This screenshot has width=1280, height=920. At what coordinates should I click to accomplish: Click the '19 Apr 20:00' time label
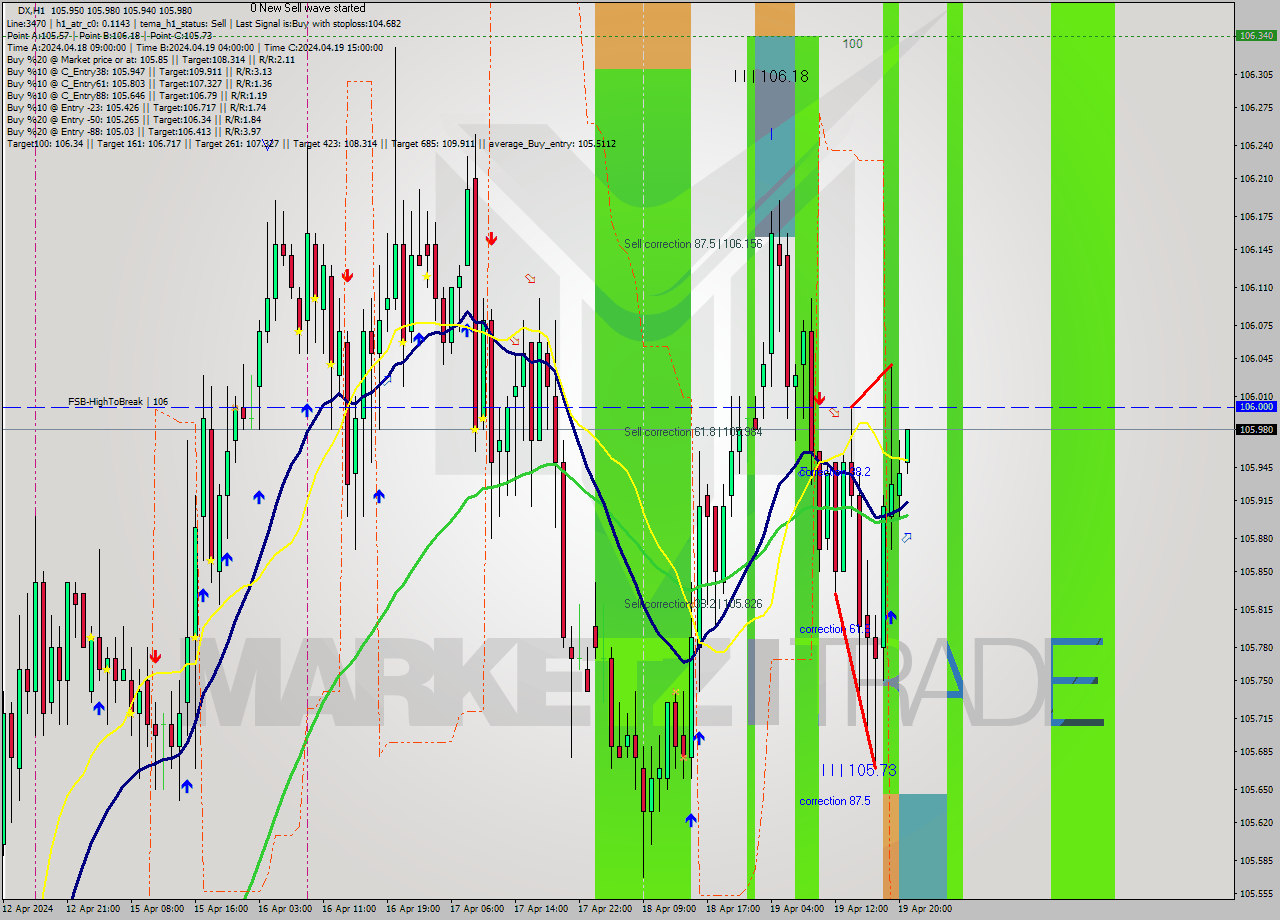tap(925, 909)
